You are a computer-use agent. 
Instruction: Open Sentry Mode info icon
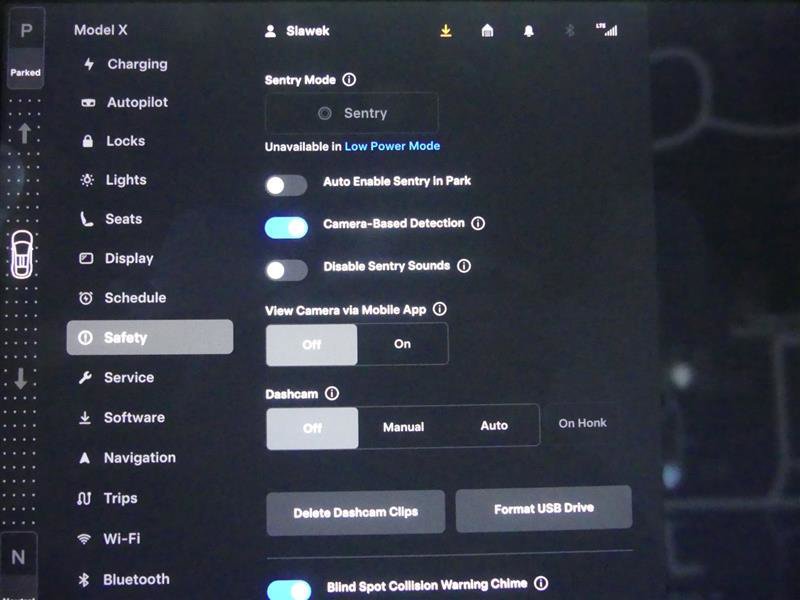click(x=349, y=80)
